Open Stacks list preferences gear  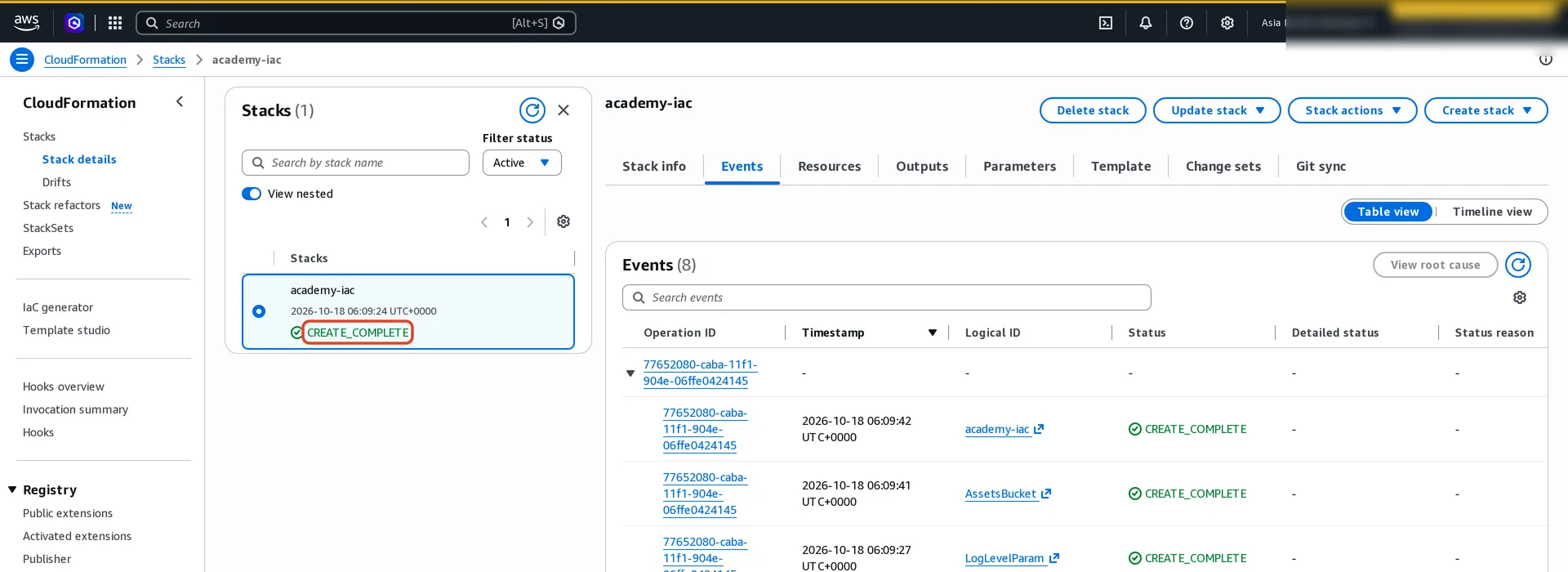[563, 221]
